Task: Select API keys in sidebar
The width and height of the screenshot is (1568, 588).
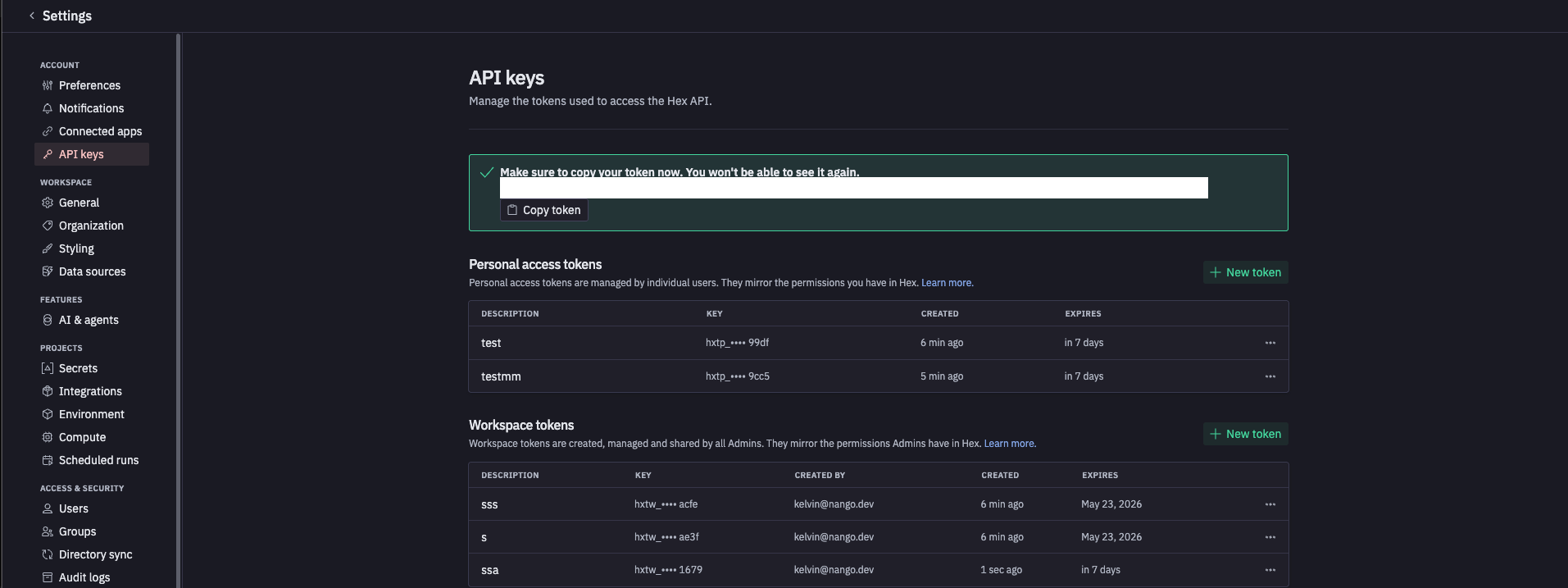Action: [x=92, y=154]
